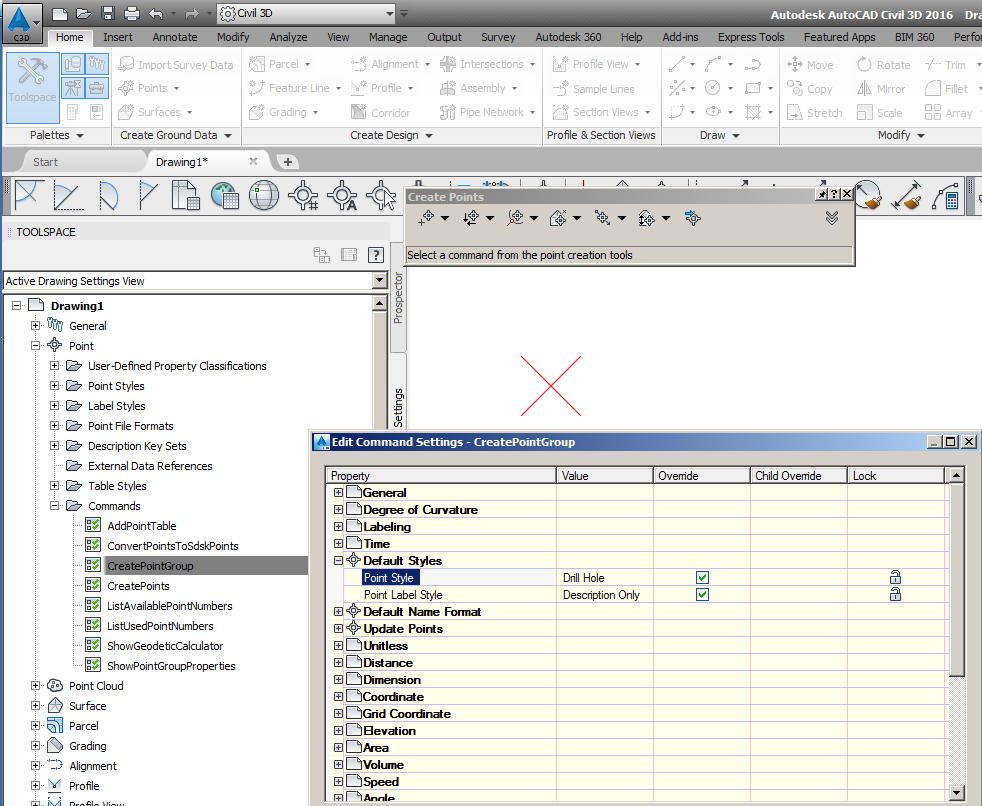Click the Sample Lines tool
982x806 pixels.
(x=594, y=89)
